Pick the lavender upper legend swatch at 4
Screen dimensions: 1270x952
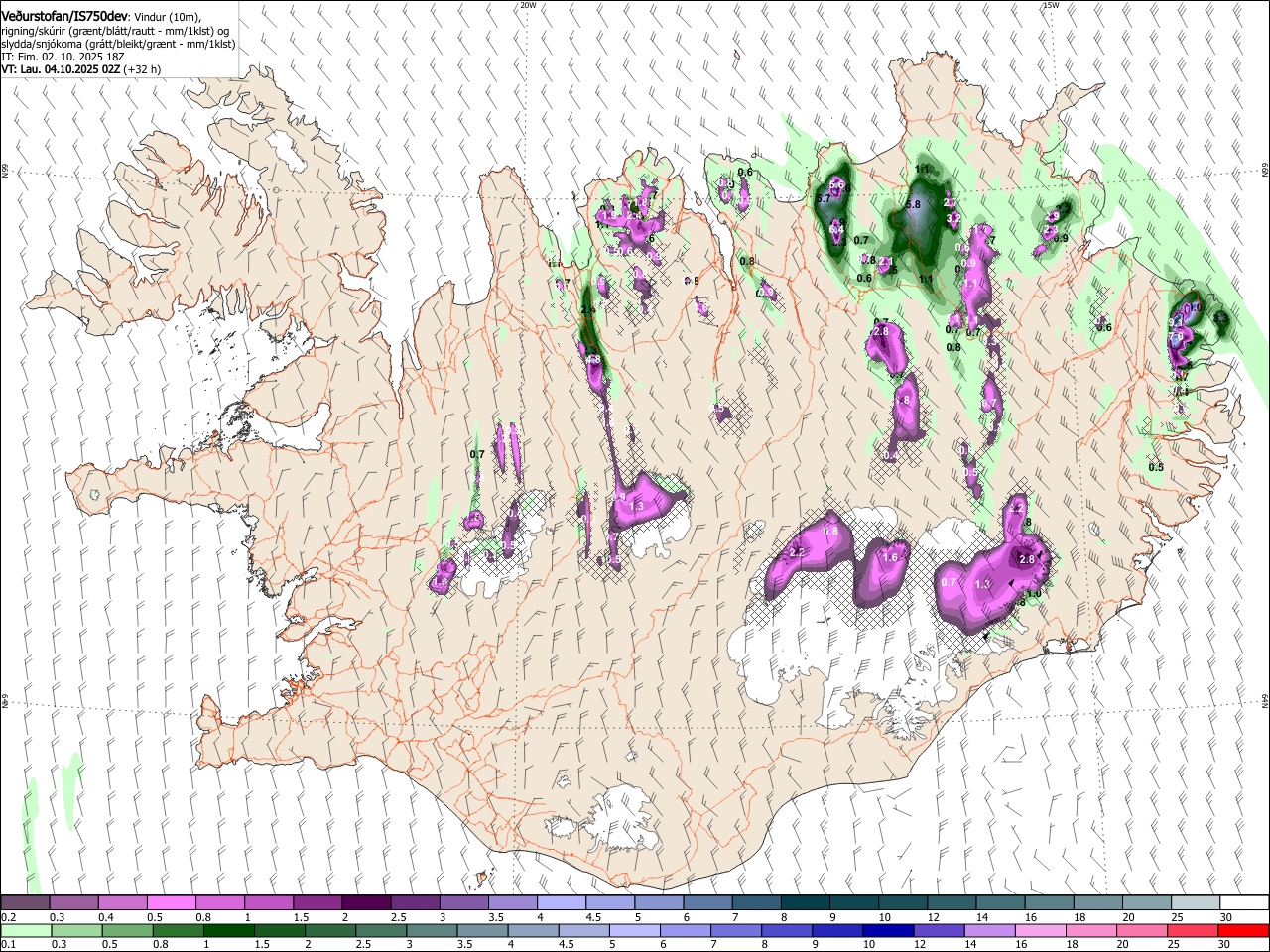click(x=562, y=903)
